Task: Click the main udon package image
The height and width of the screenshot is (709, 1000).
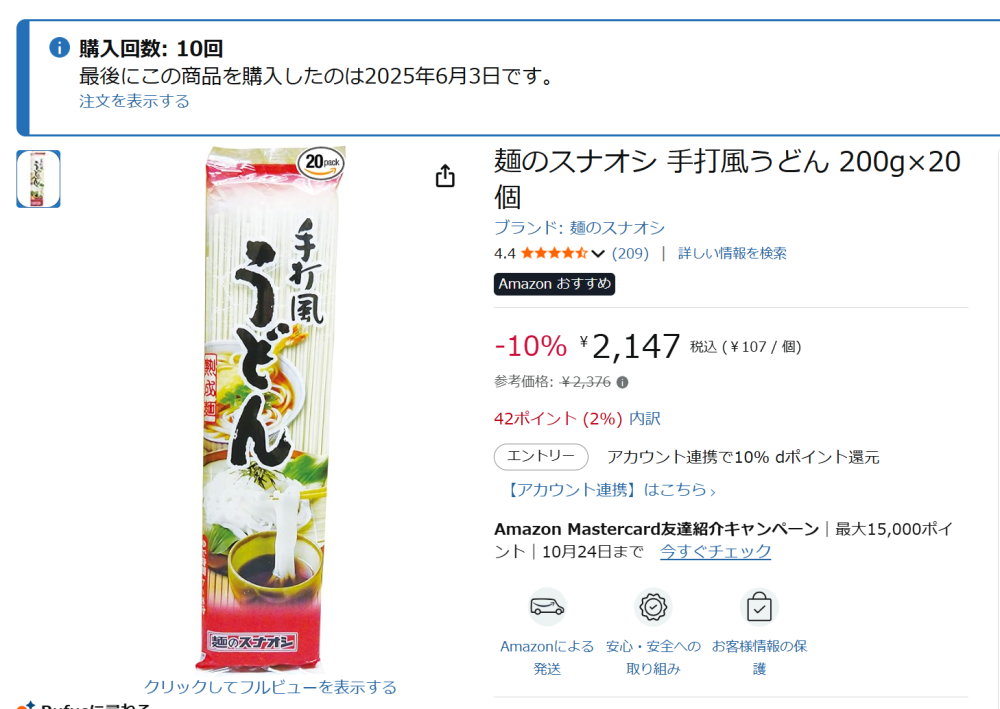Action: click(x=273, y=408)
